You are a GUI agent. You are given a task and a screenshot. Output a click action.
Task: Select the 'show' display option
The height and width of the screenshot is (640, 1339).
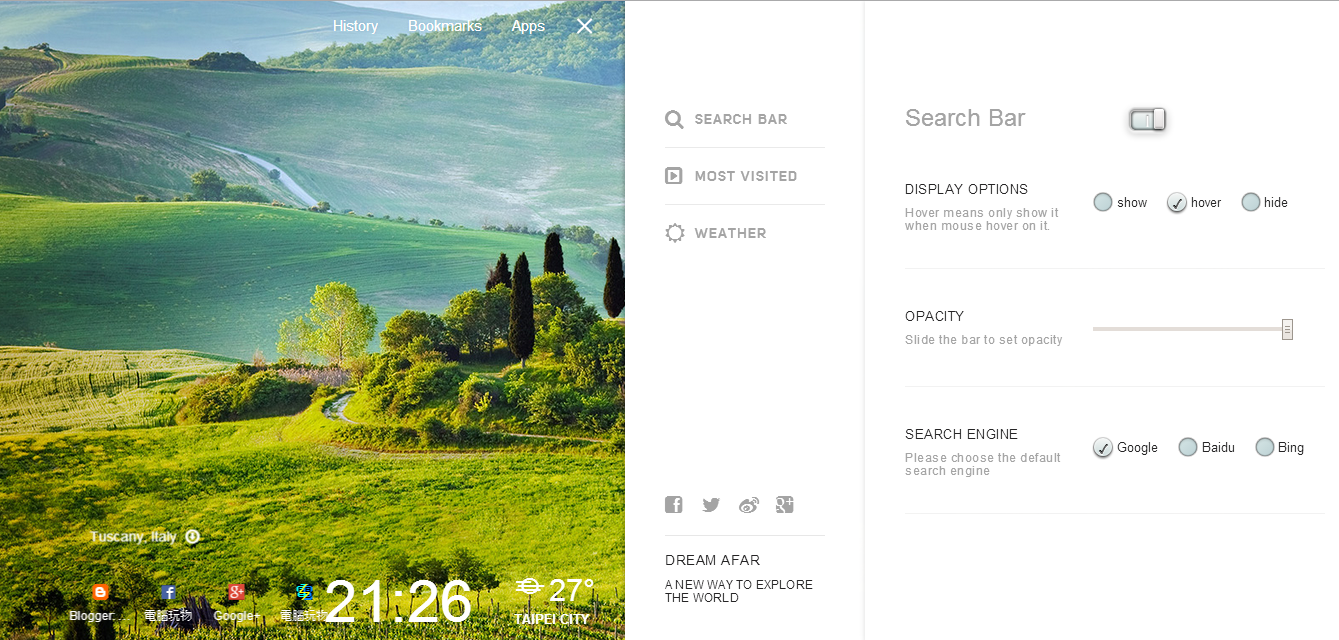[1103, 202]
